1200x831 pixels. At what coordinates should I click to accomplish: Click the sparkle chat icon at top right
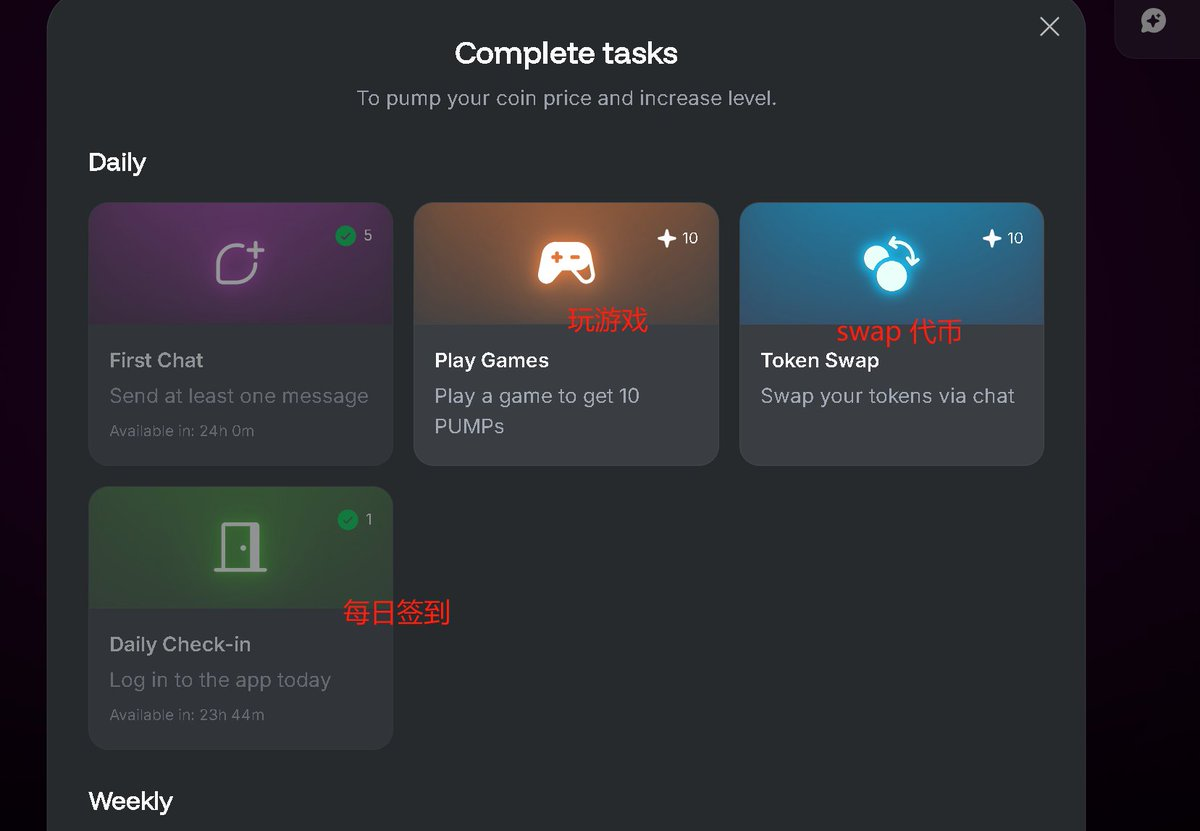tap(1154, 21)
